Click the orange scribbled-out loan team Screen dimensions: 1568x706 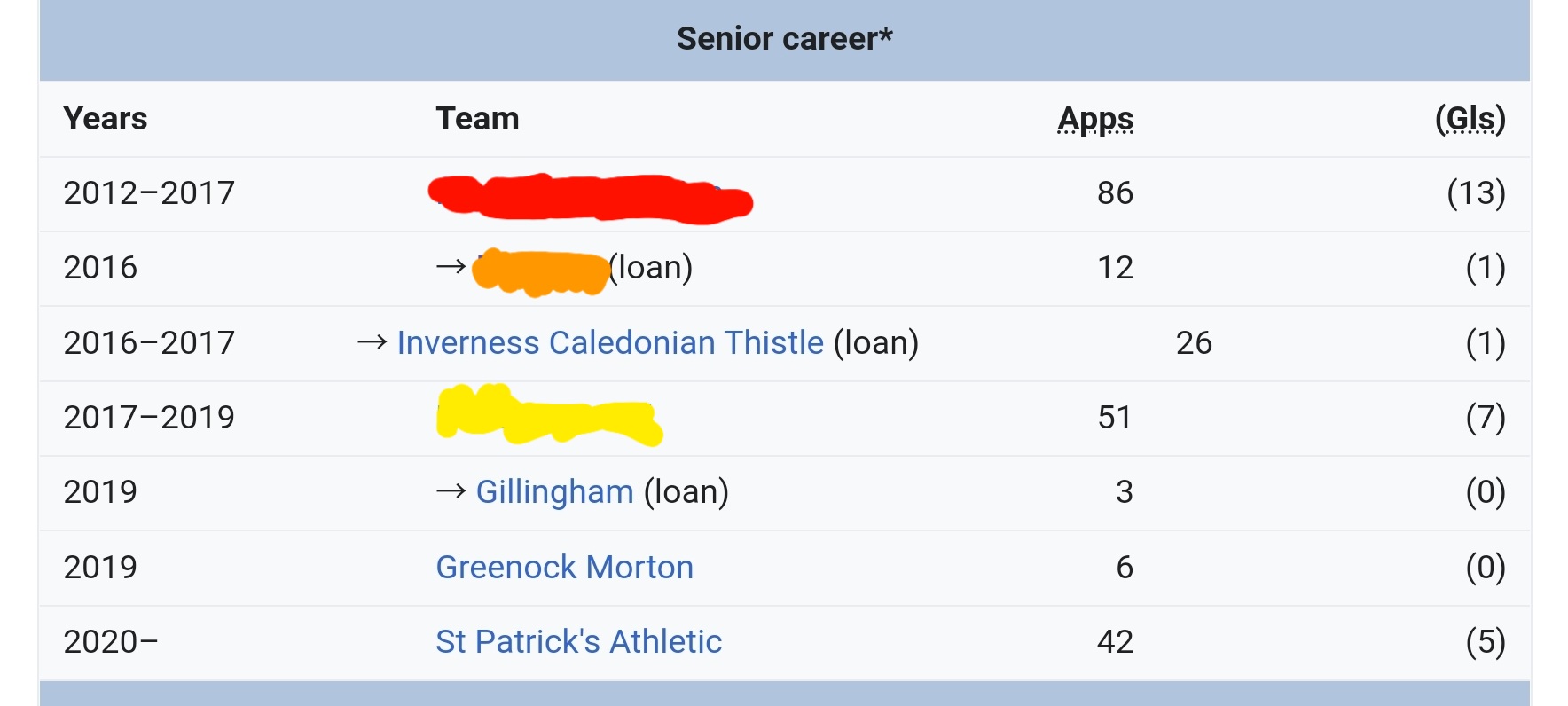[539, 271]
